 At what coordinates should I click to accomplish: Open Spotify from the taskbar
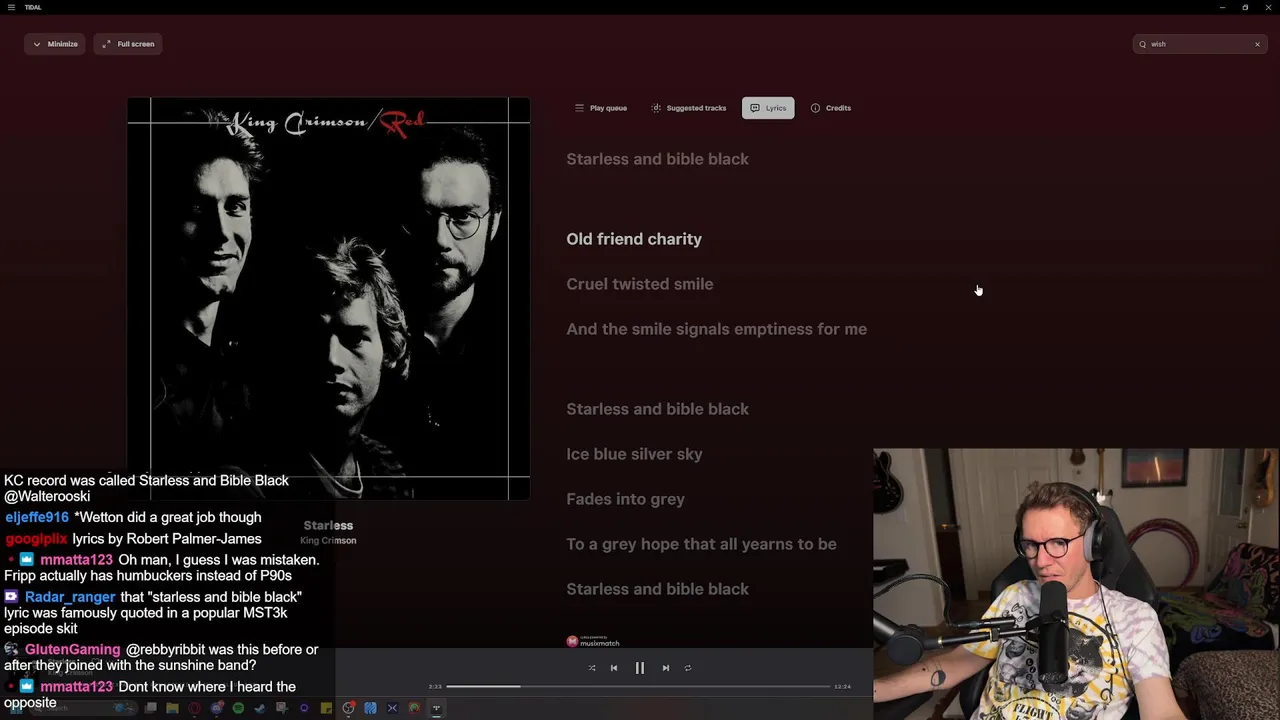point(238,708)
